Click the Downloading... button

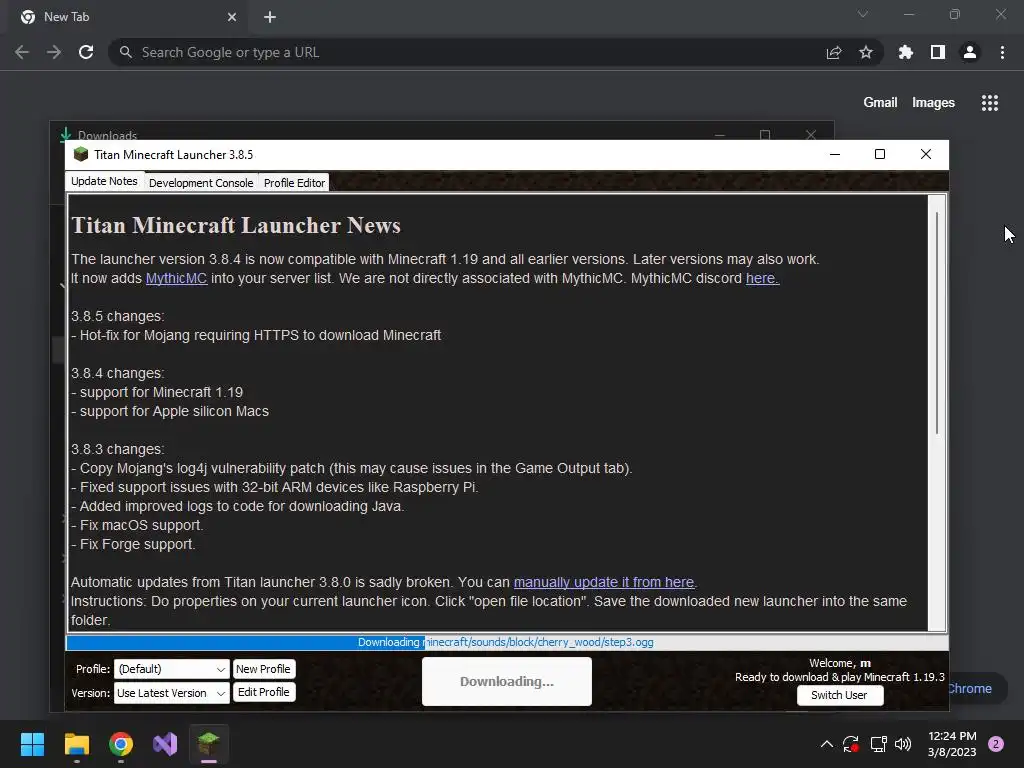[507, 681]
